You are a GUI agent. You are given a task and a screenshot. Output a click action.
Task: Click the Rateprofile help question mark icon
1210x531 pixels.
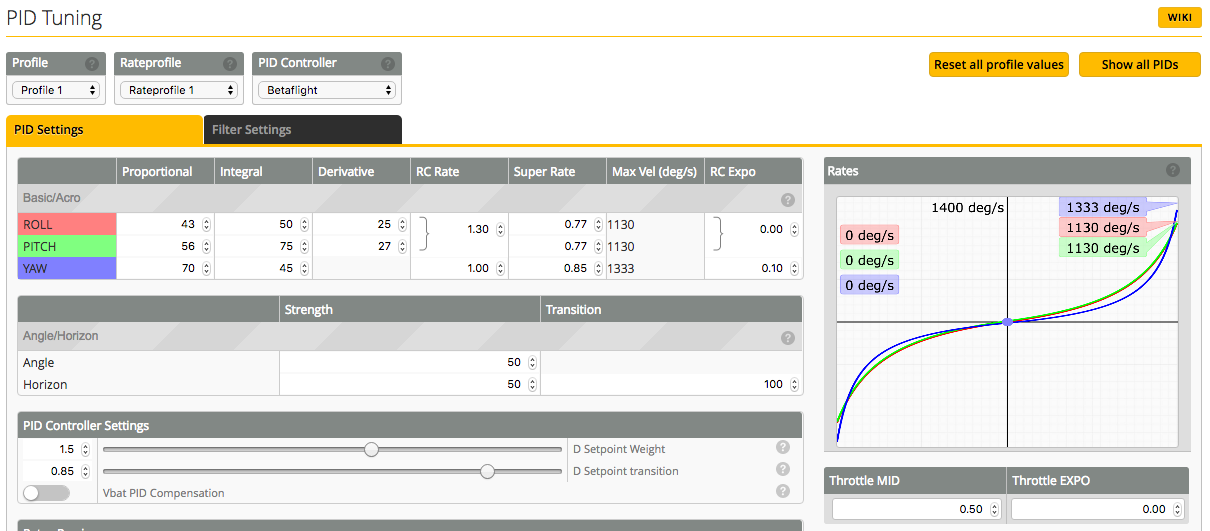[x=230, y=63]
